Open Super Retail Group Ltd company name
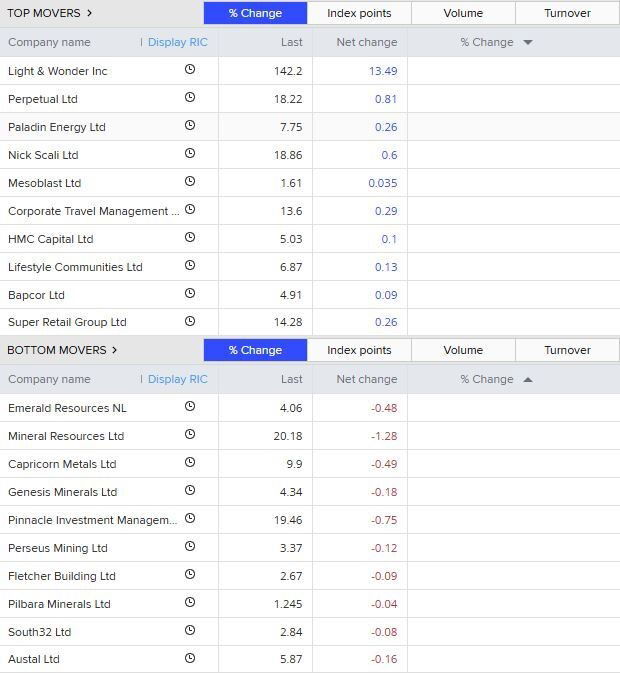Viewport: 620px width, 674px height. (67, 322)
